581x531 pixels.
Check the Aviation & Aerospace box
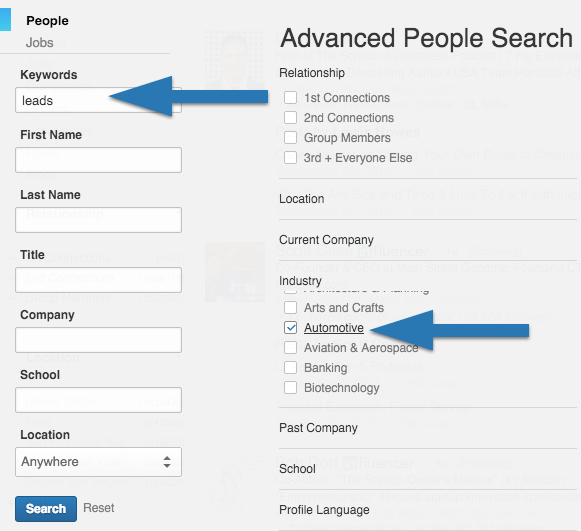290,348
